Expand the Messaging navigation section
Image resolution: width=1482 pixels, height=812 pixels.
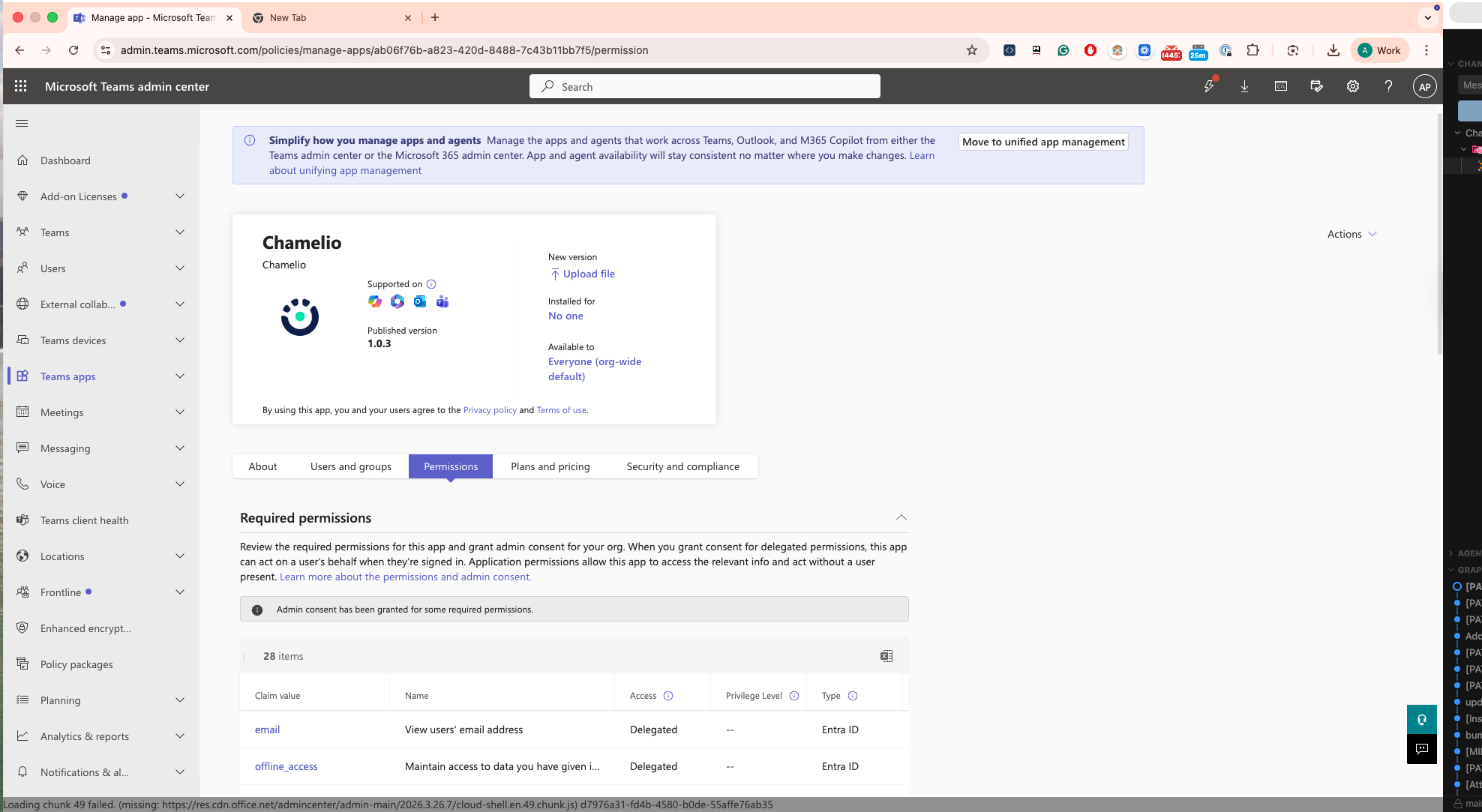(x=180, y=448)
